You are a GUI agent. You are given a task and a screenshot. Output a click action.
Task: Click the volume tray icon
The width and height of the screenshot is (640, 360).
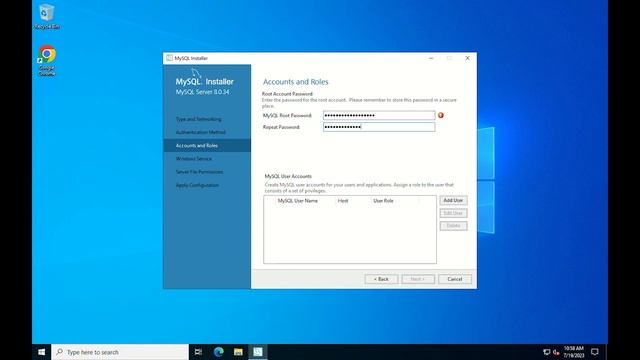pyautogui.click(x=556, y=352)
